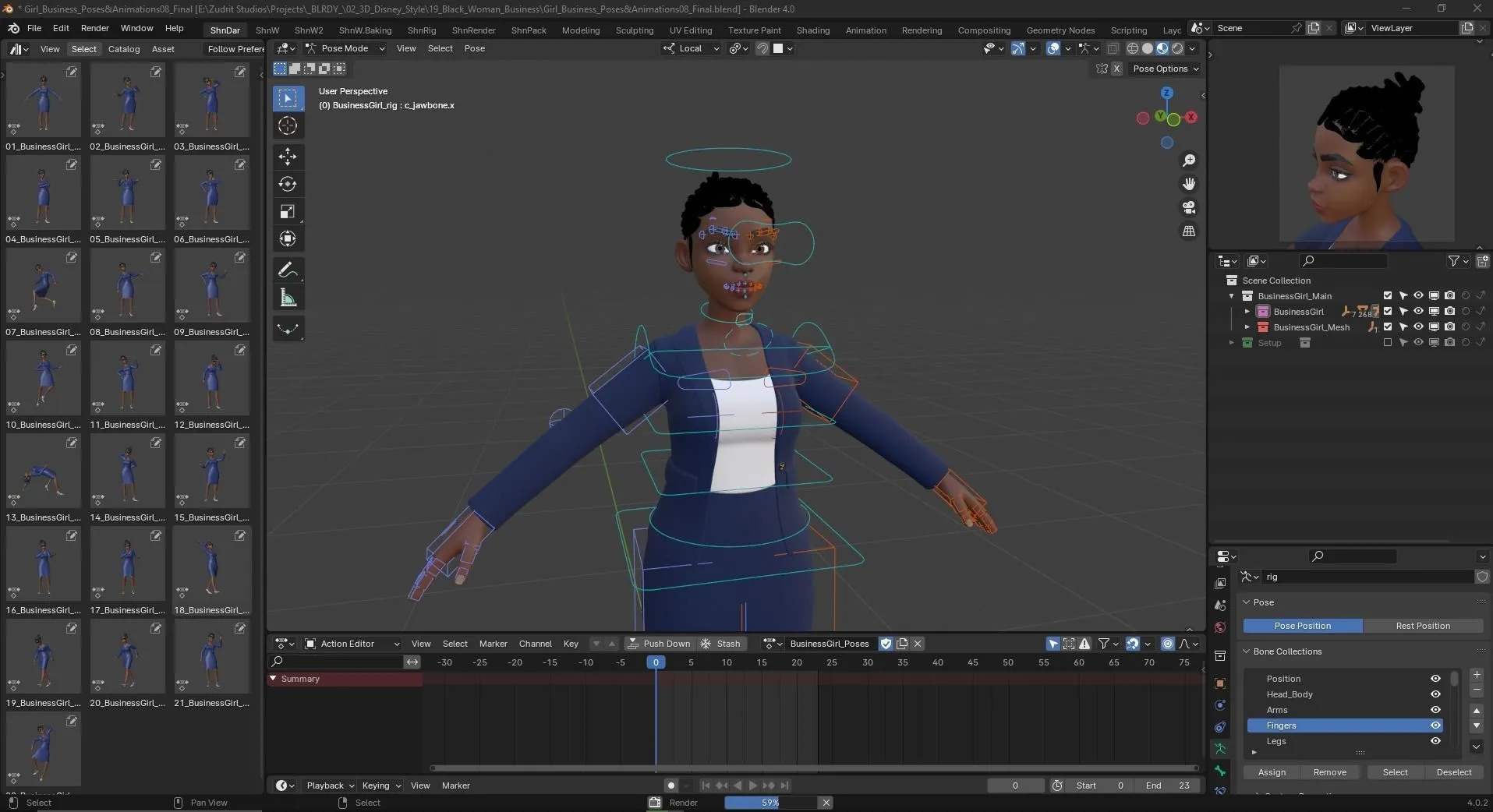Toggle viewport visibility of BusinessGirl_Mesh
Viewport: 1493px width, 812px height.
point(1417,327)
